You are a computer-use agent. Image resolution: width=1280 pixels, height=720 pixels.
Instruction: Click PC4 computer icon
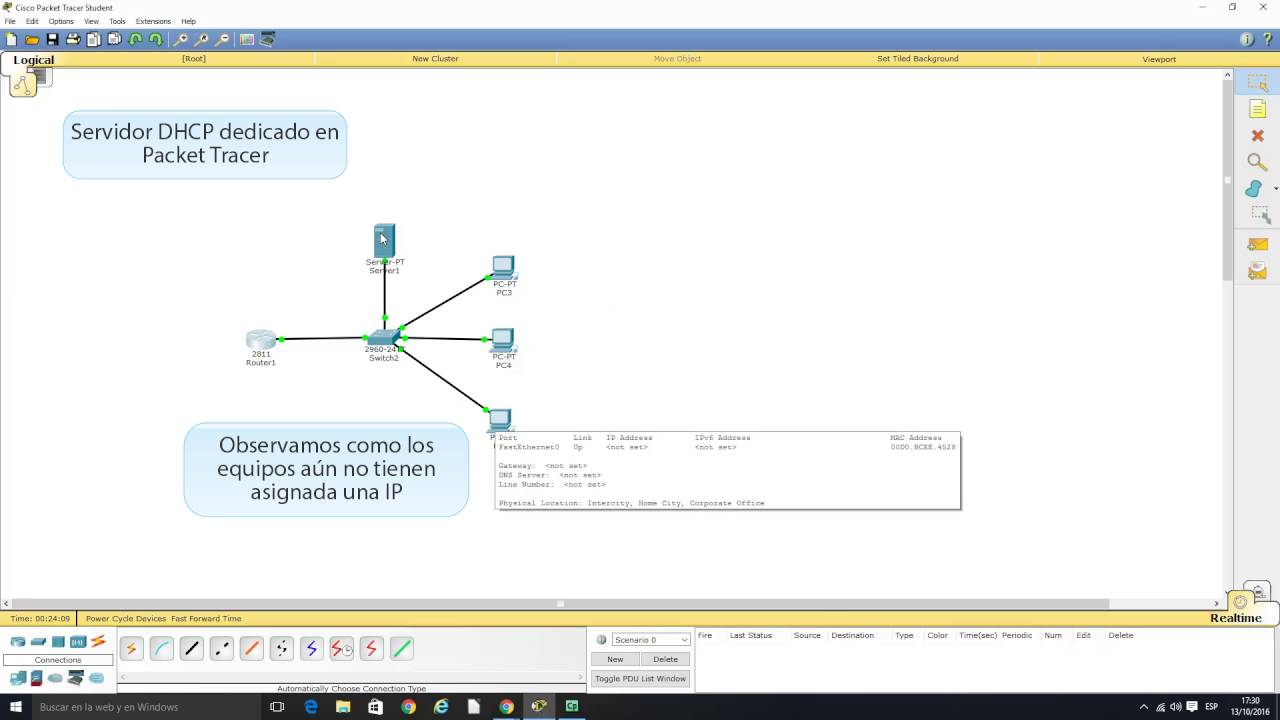[x=503, y=340]
